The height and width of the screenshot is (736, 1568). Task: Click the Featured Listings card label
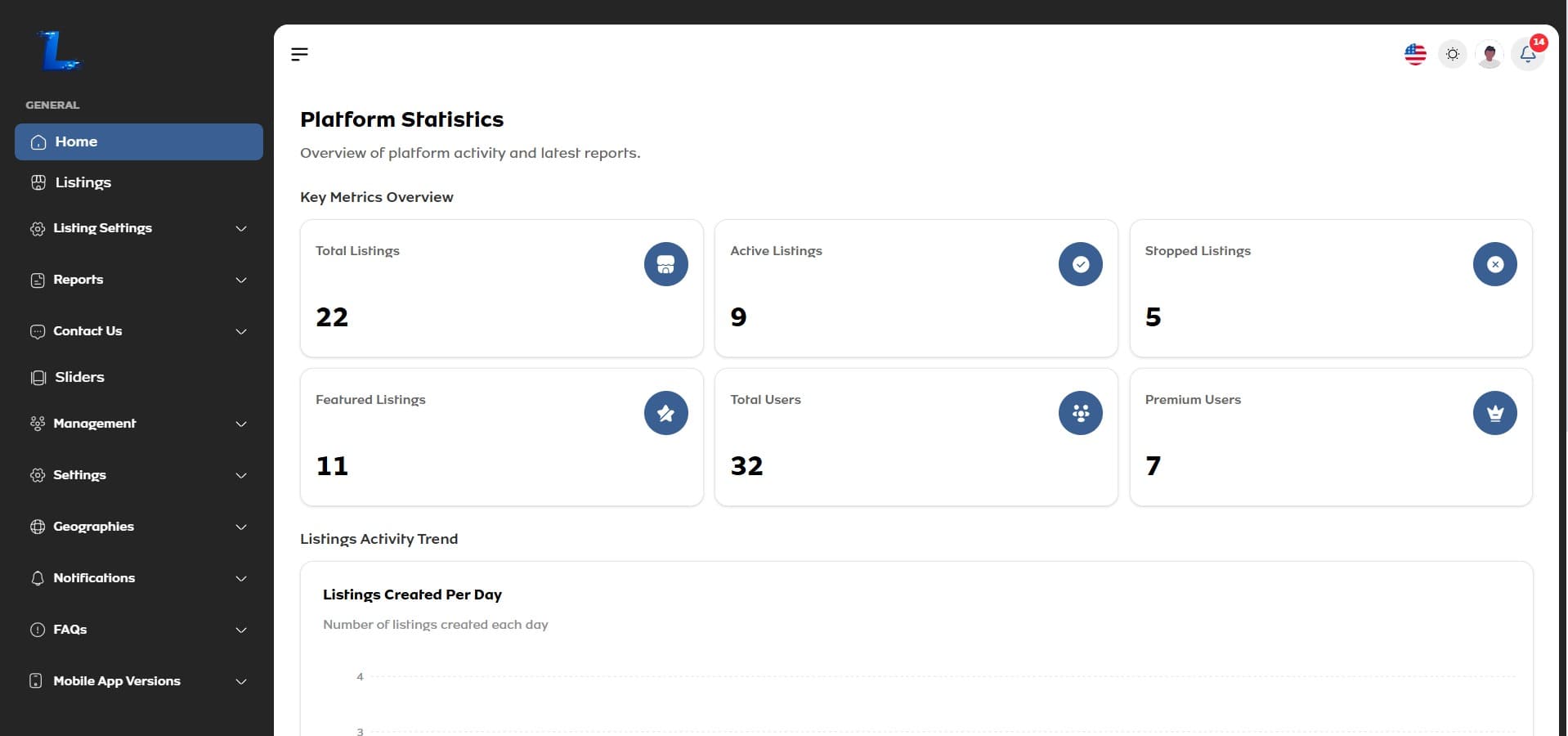[x=370, y=400]
